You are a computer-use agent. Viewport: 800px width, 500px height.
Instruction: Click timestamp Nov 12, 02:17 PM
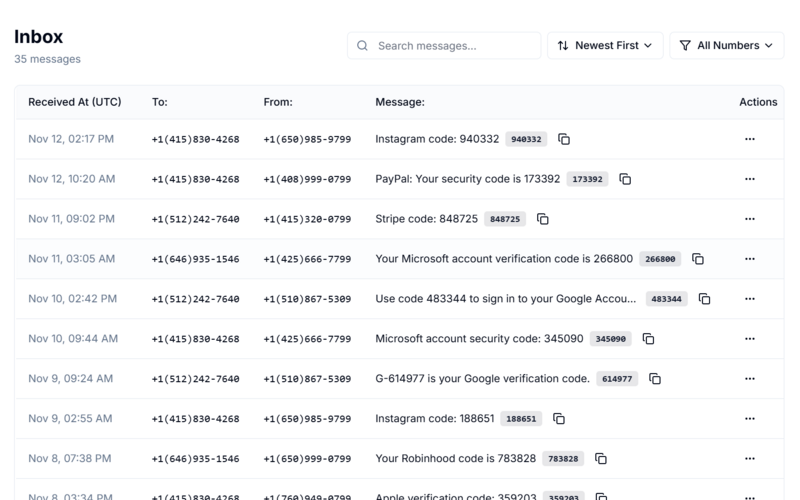pos(71,139)
